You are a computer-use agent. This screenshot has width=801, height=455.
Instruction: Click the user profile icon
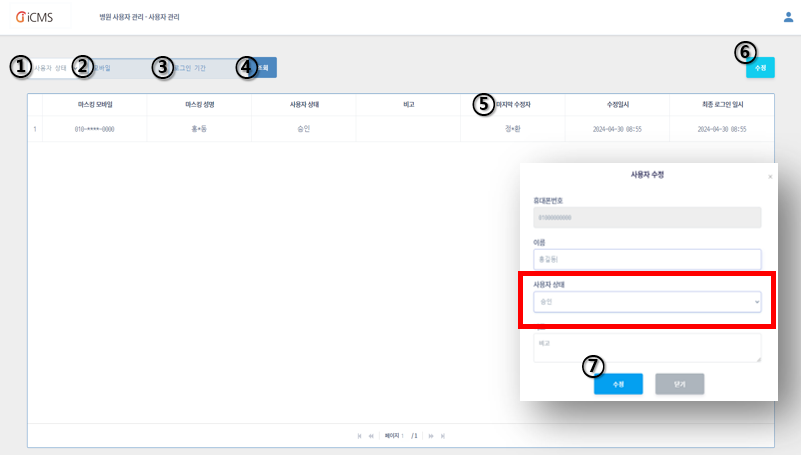[788, 17]
